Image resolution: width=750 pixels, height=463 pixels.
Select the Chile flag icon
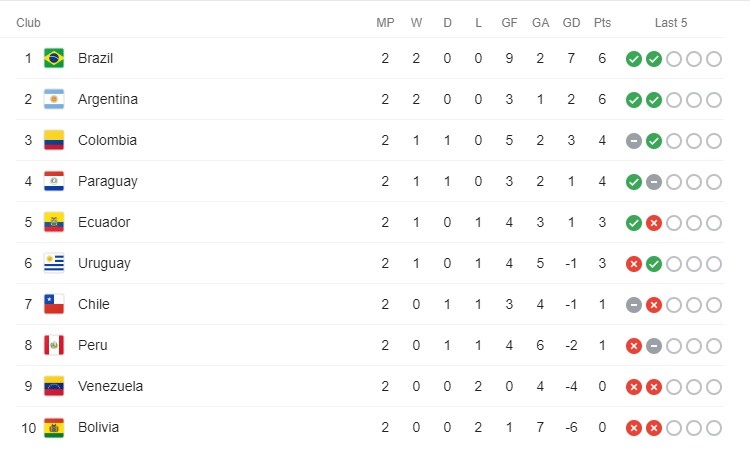point(54,304)
